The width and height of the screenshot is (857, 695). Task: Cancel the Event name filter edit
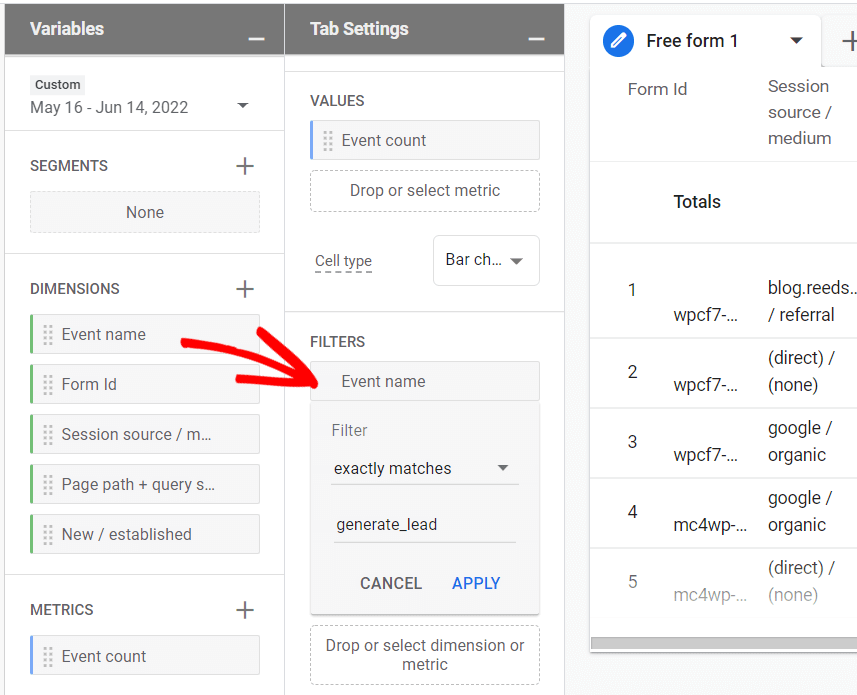(x=390, y=583)
